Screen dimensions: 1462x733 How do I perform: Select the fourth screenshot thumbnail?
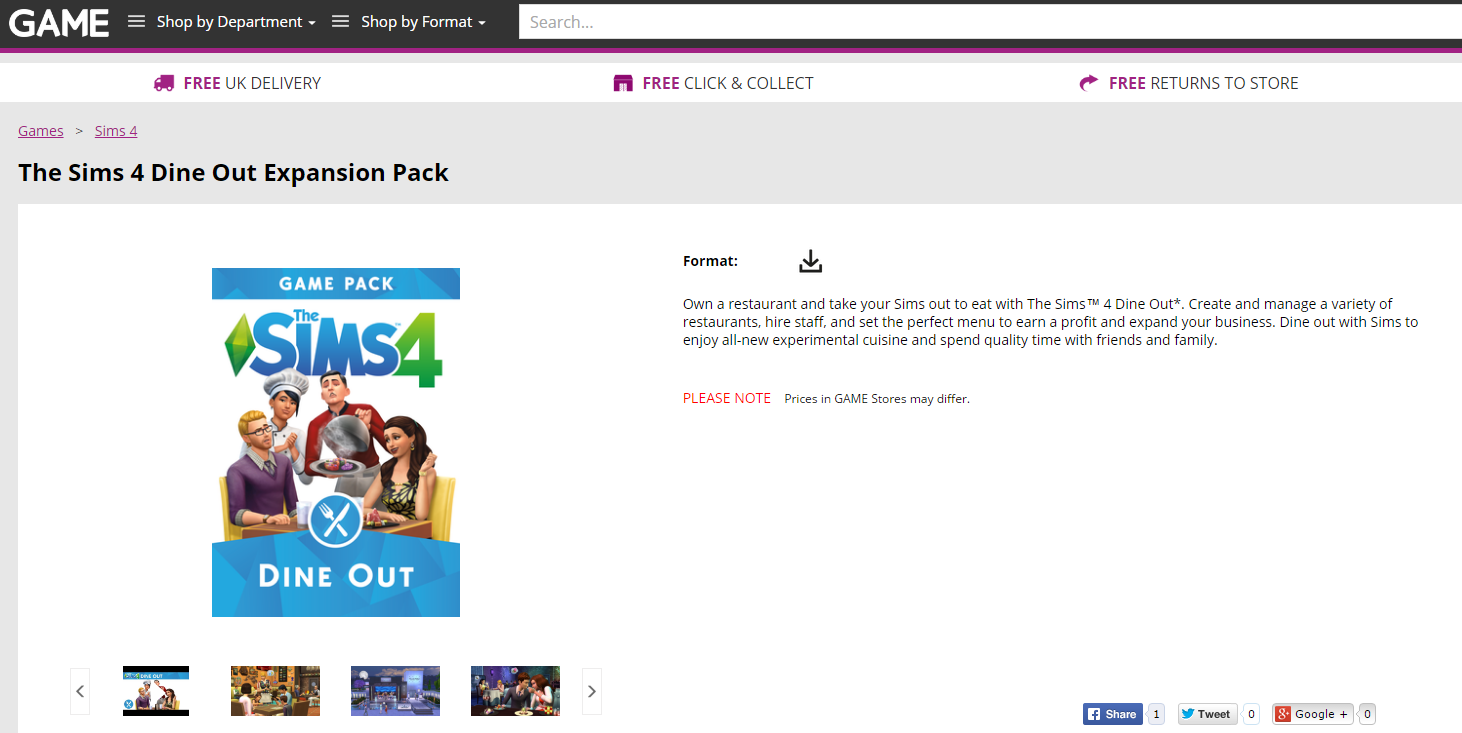pyautogui.click(x=515, y=691)
